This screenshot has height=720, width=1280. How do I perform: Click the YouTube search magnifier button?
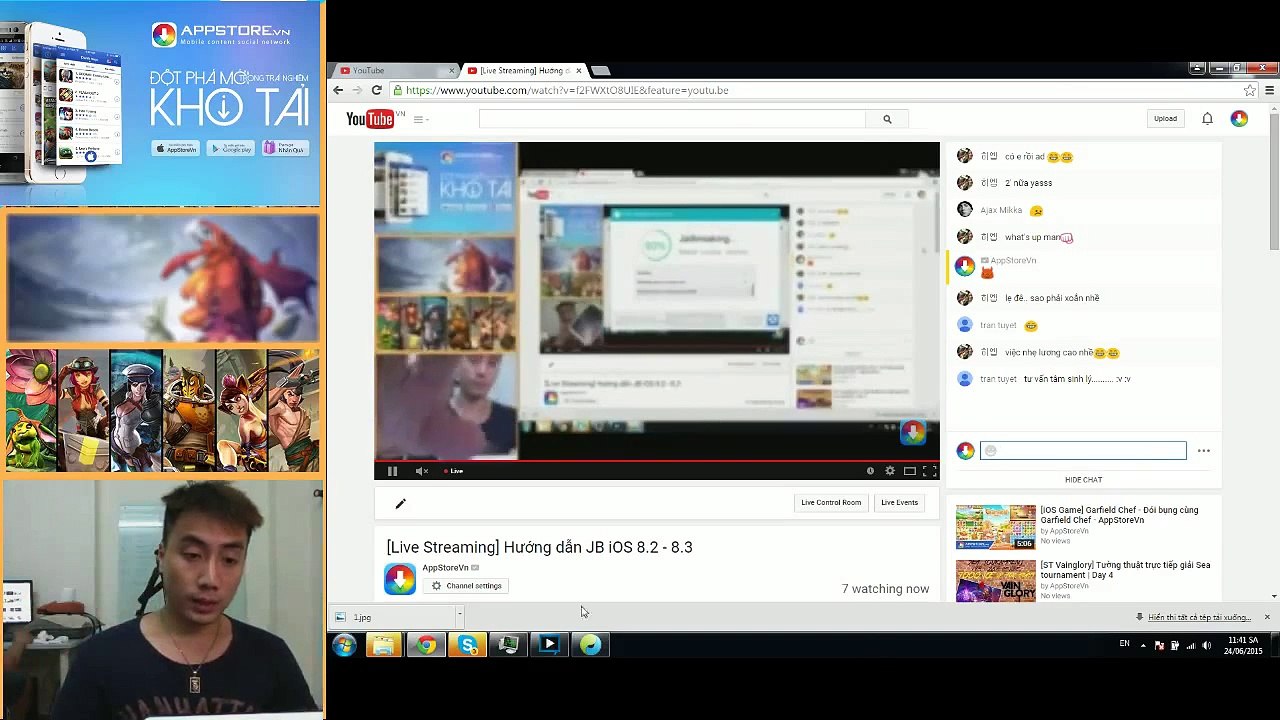pyautogui.click(x=887, y=119)
